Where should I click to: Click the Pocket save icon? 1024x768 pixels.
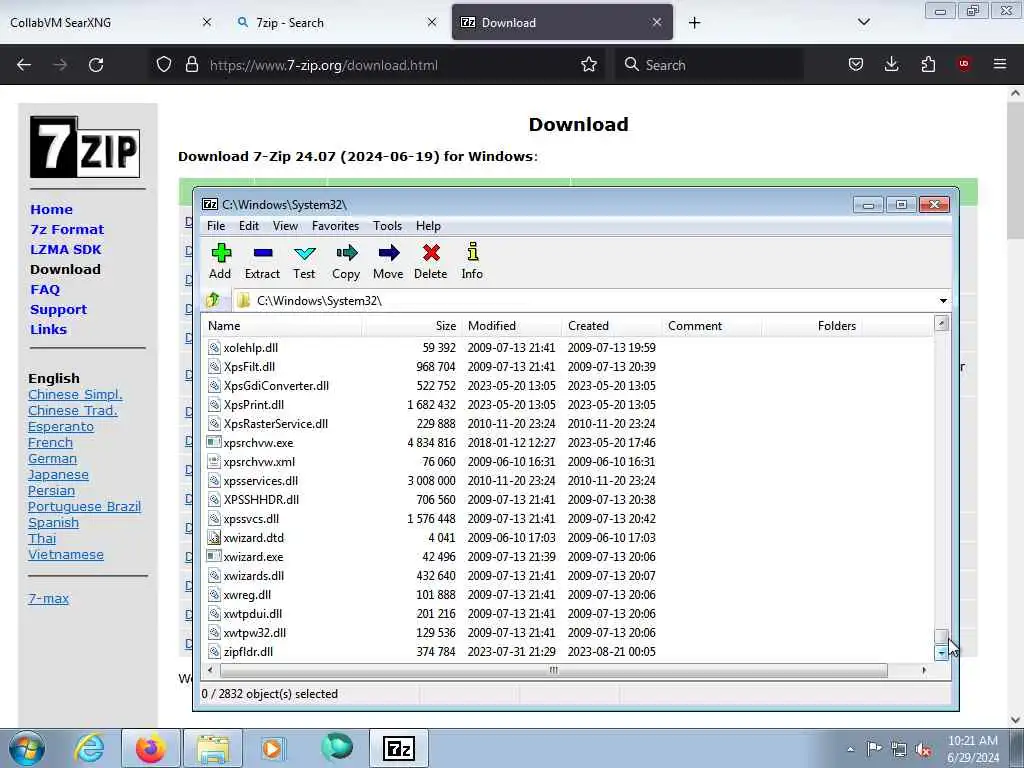click(x=856, y=64)
